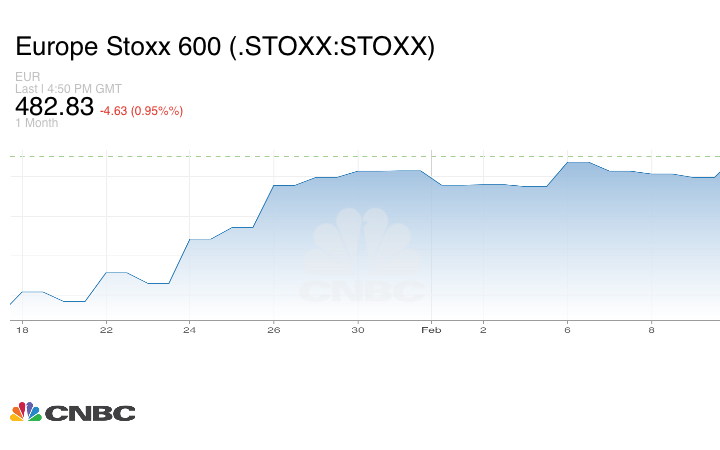Click the 30 date on the x-axis
The image size is (720, 450).
[x=358, y=330]
